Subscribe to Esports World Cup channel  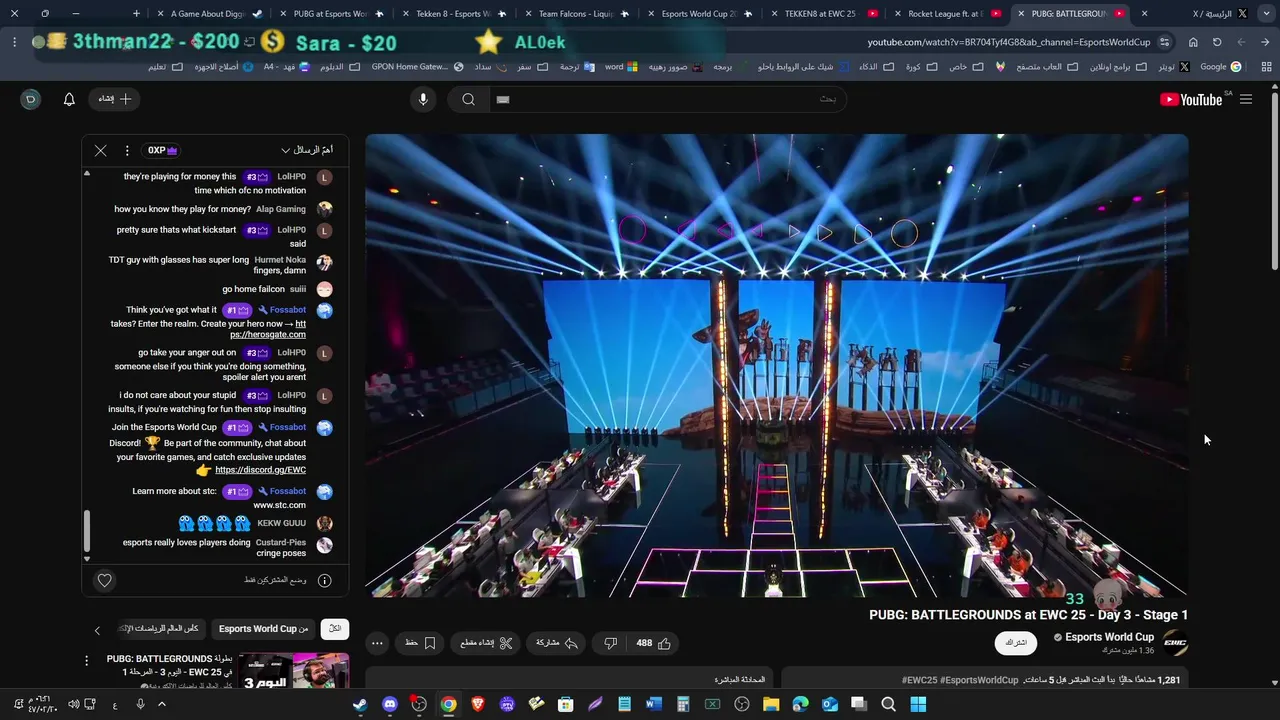[x=1016, y=643]
